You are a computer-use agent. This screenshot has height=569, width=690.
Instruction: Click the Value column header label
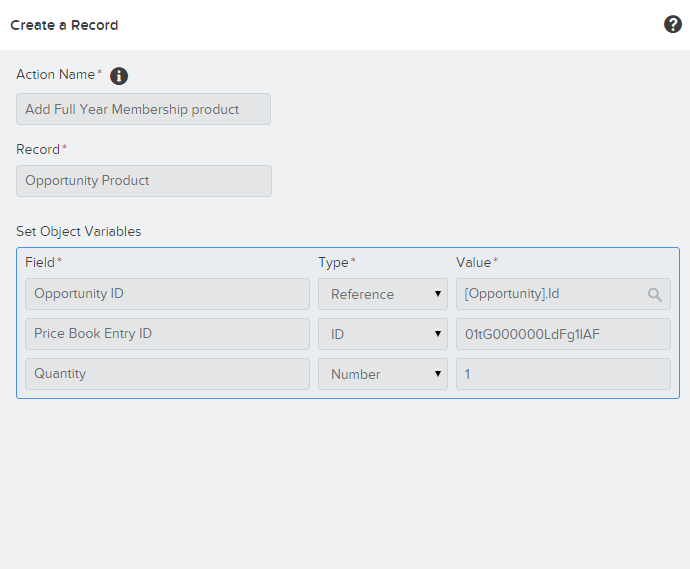(x=473, y=262)
